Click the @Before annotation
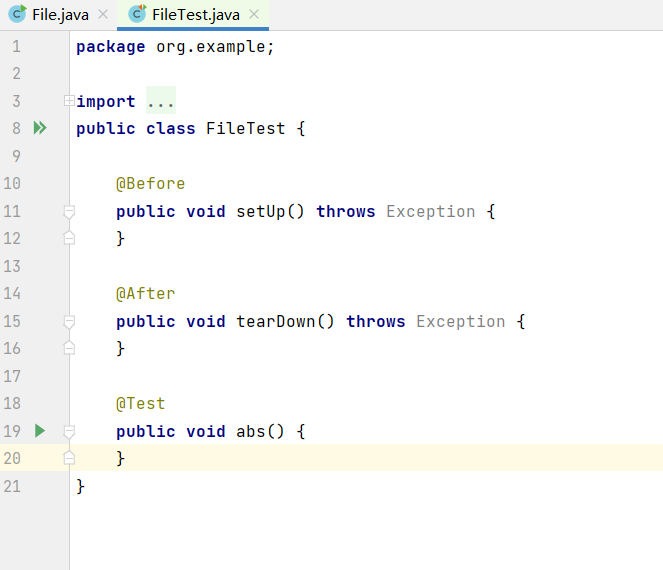 tap(151, 184)
